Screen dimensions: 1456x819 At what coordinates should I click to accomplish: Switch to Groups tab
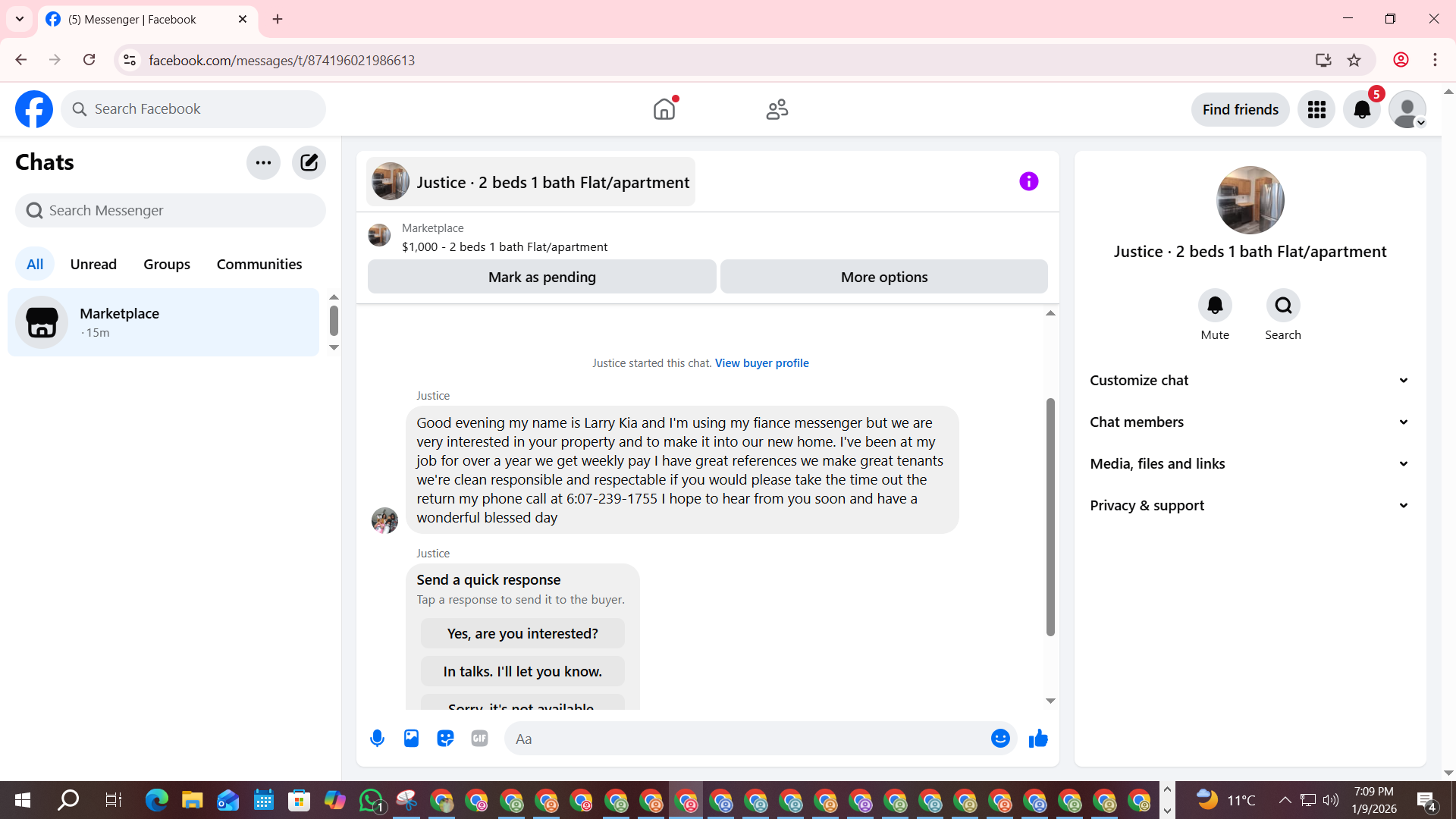point(167,264)
